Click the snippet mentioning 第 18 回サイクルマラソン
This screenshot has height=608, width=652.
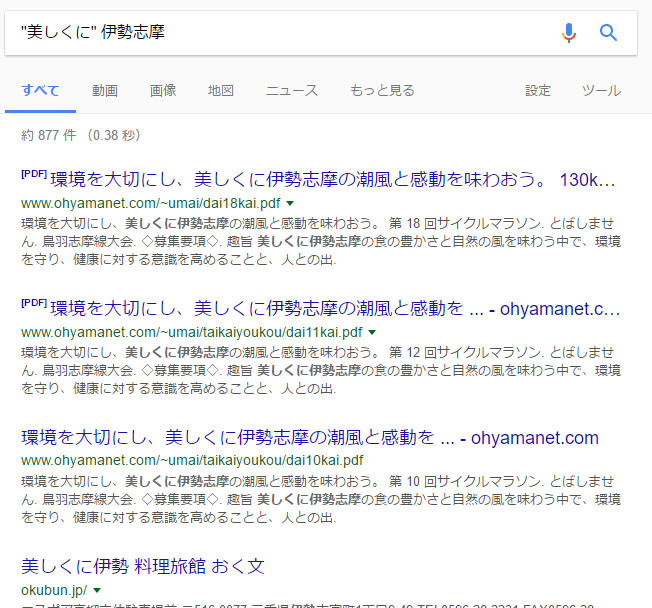tap(321, 241)
